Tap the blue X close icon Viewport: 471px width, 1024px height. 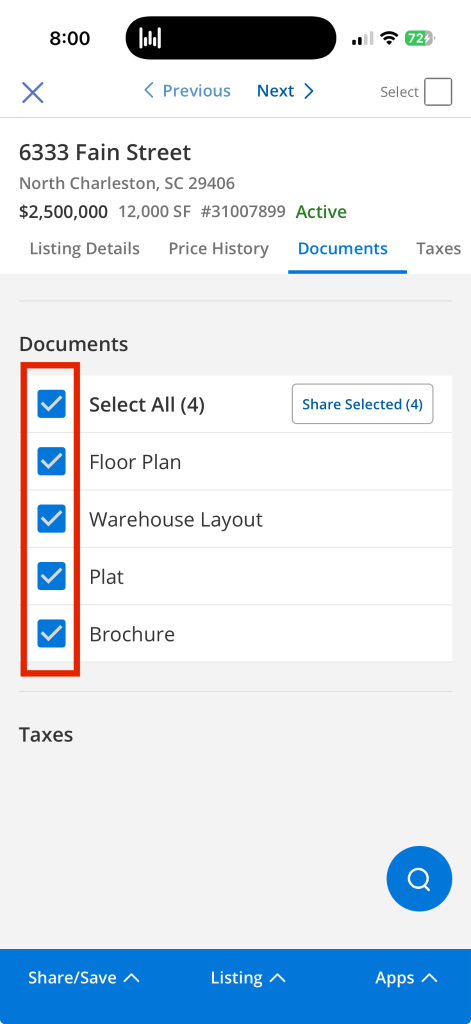tap(32, 92)
